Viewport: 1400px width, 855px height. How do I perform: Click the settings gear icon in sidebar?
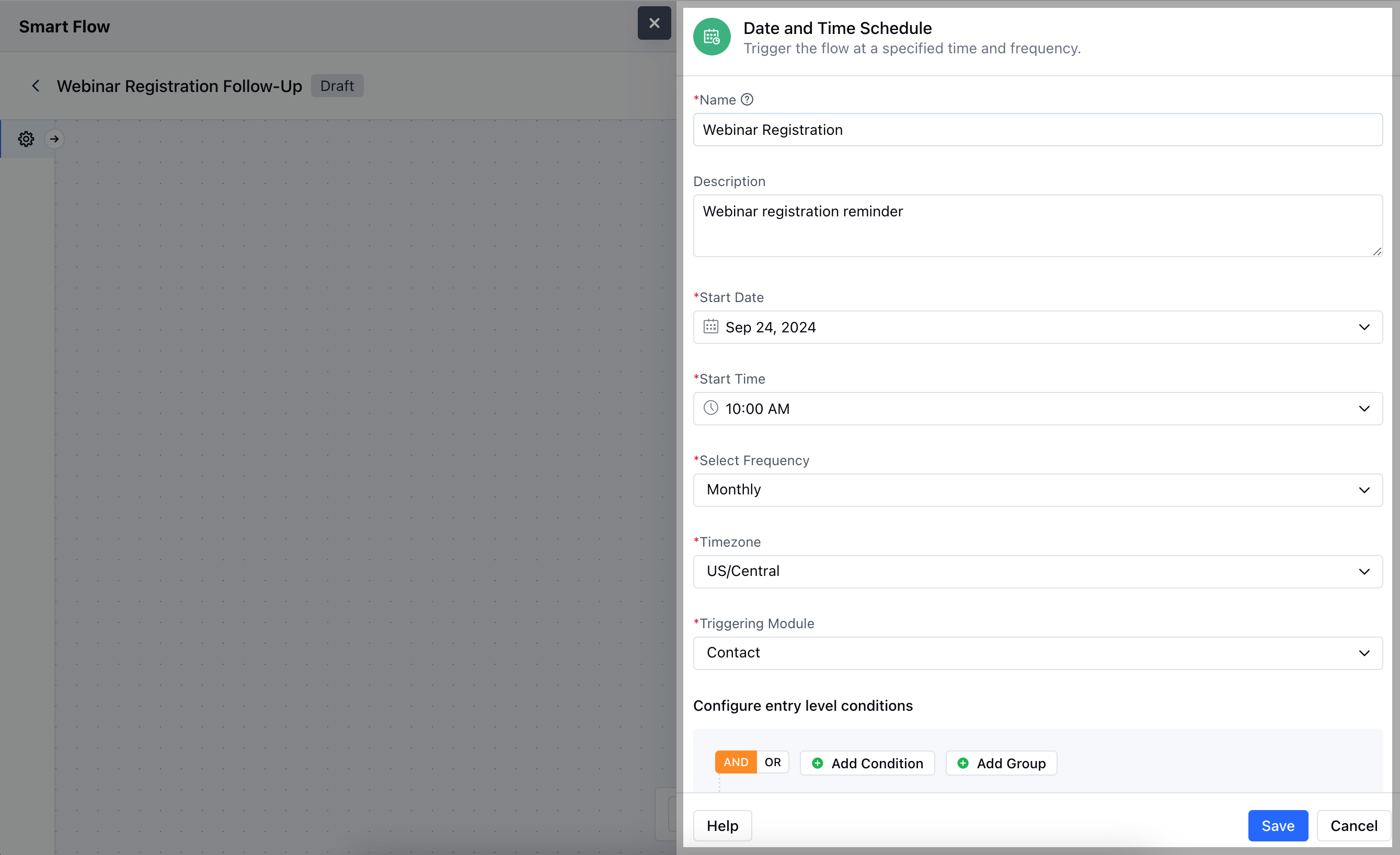[26, 138]
